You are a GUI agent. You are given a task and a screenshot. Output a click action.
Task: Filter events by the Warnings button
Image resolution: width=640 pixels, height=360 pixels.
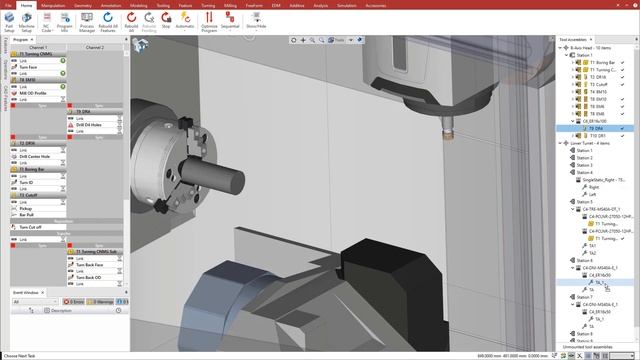(100, 302)
